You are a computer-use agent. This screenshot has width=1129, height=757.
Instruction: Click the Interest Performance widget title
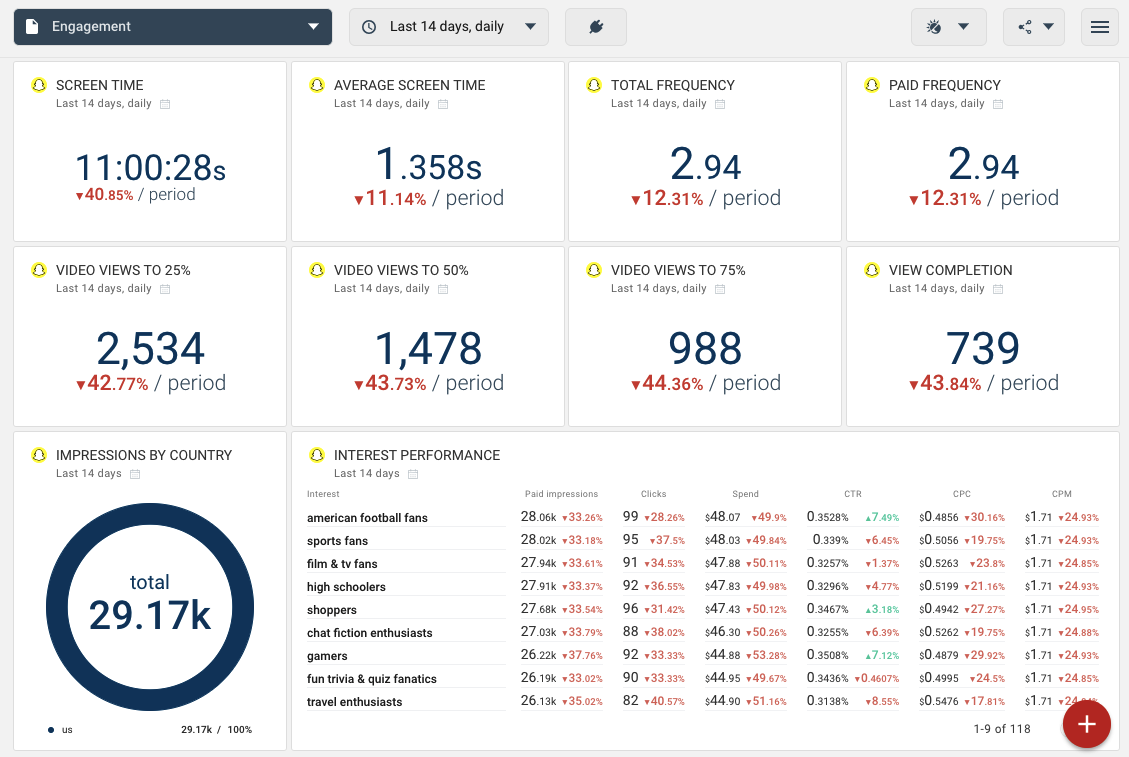pos(417,455)
